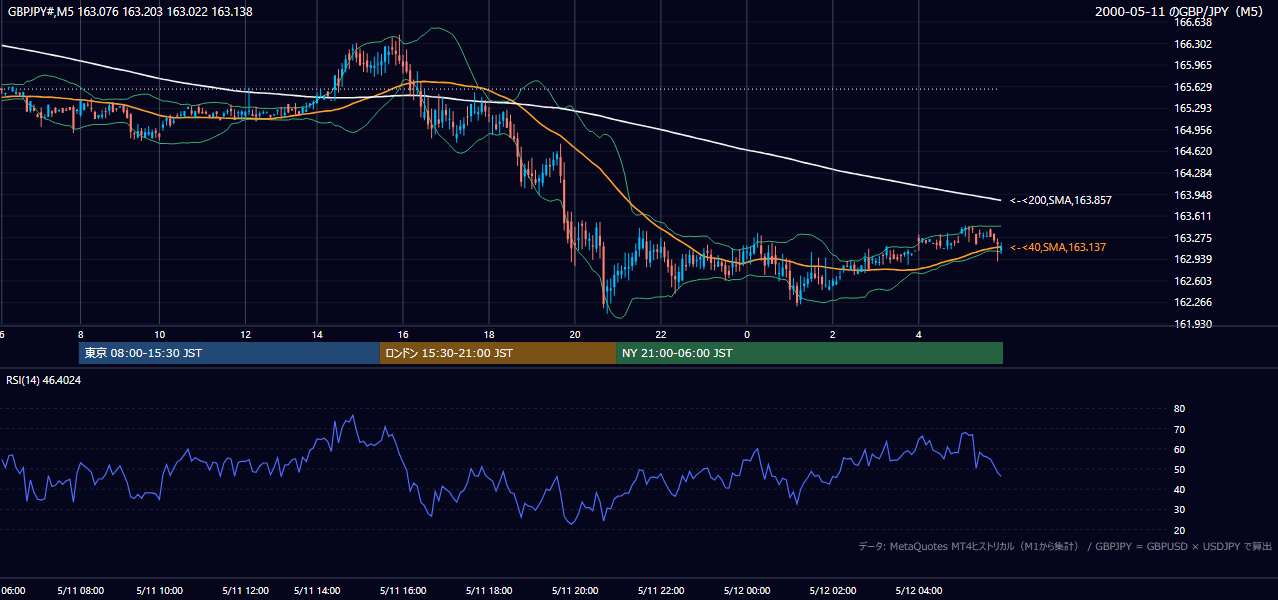Click hour label 16 under price chart

[403, 333]
